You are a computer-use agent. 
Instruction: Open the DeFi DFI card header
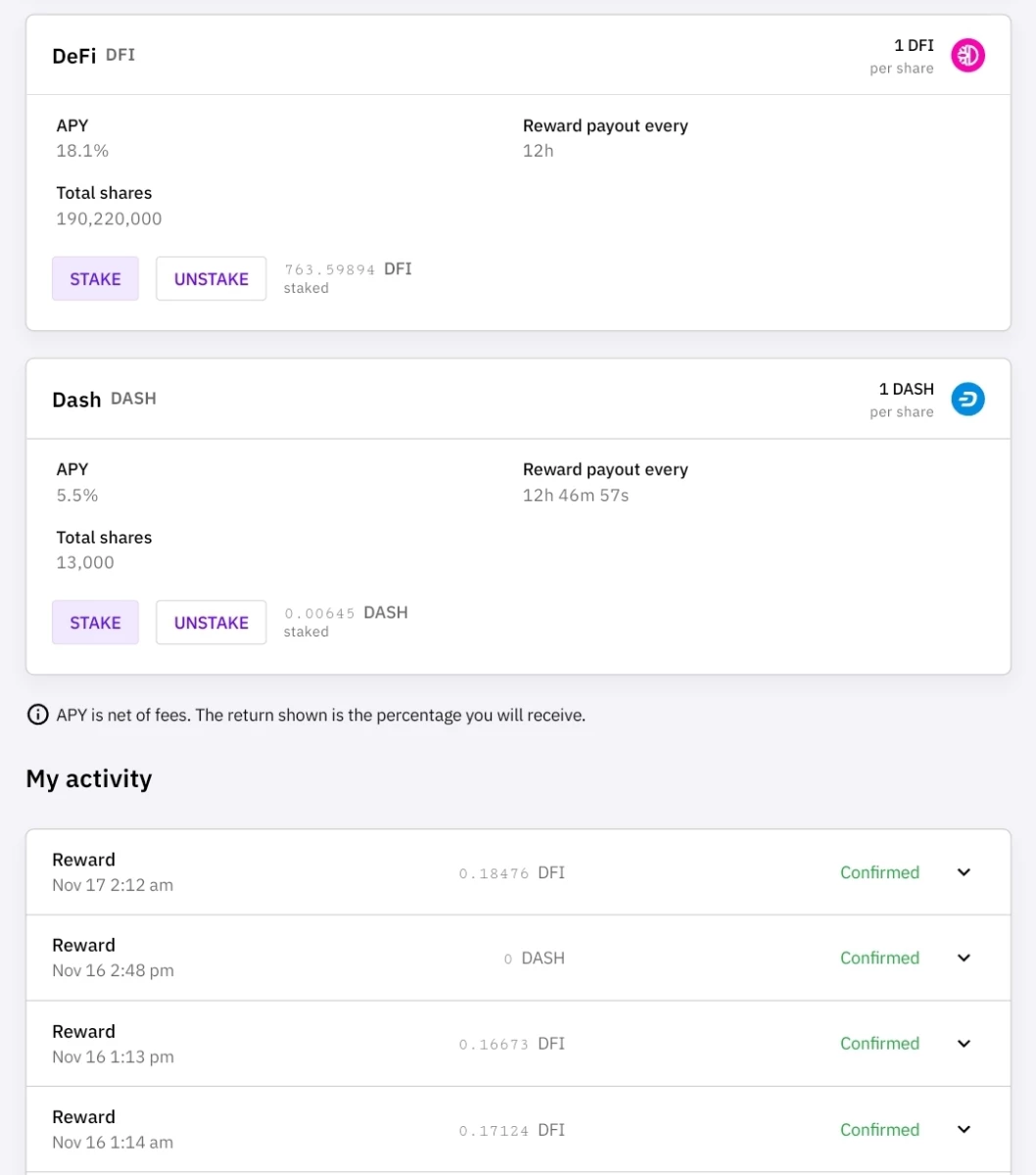click(x=518, y=56)
